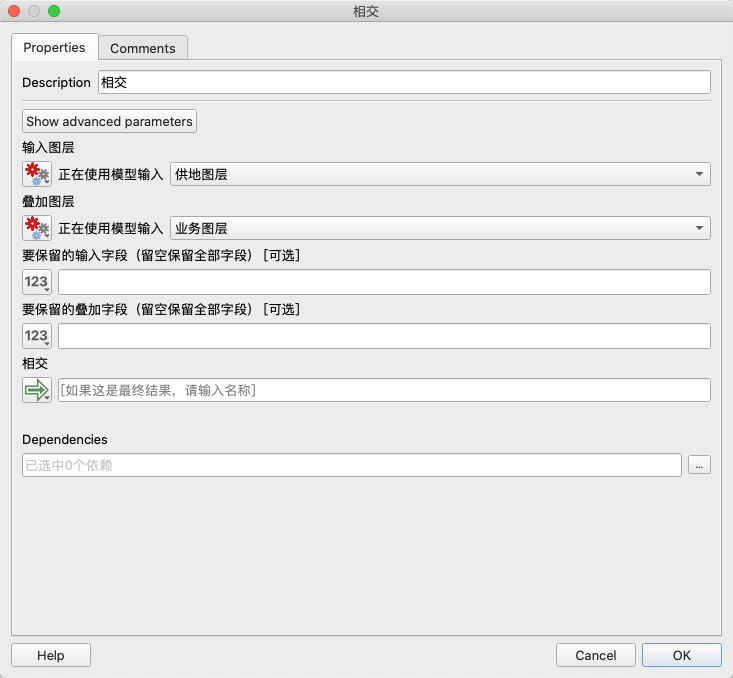Click the 要保留的叠加字段 text box
The width and height of the screenshot is (733, 678).
click(x=384, y=336)
